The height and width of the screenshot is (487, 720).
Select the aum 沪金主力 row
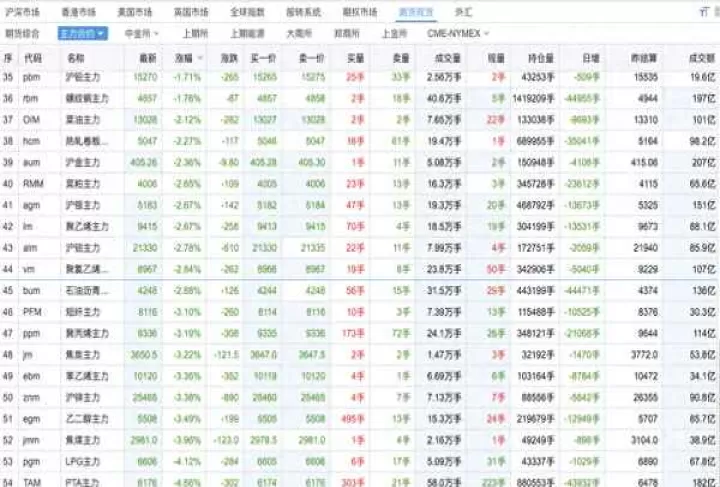pyautogui.click(x=360, y=162)
